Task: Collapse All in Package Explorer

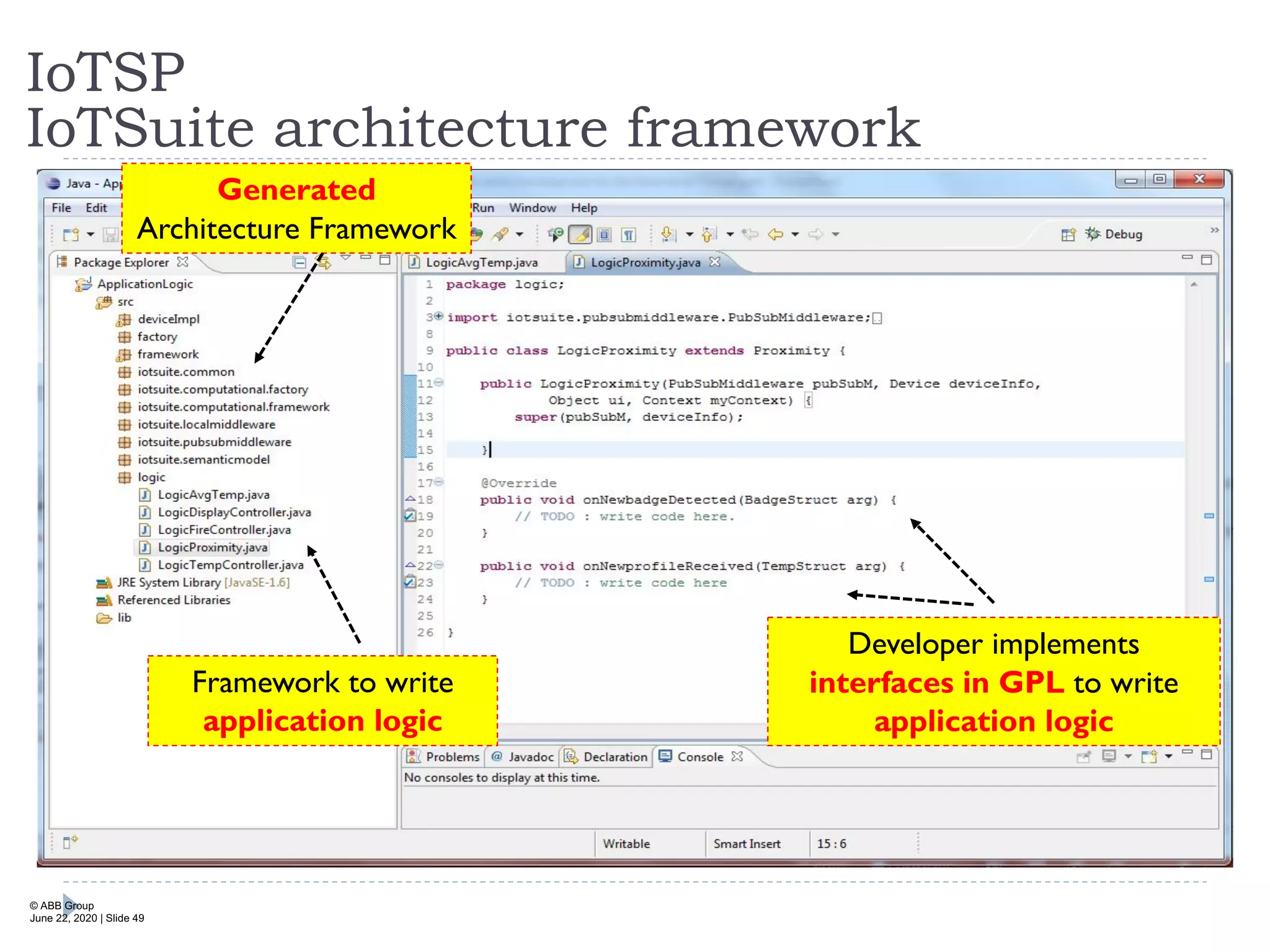Action: (x=300, y=262)
